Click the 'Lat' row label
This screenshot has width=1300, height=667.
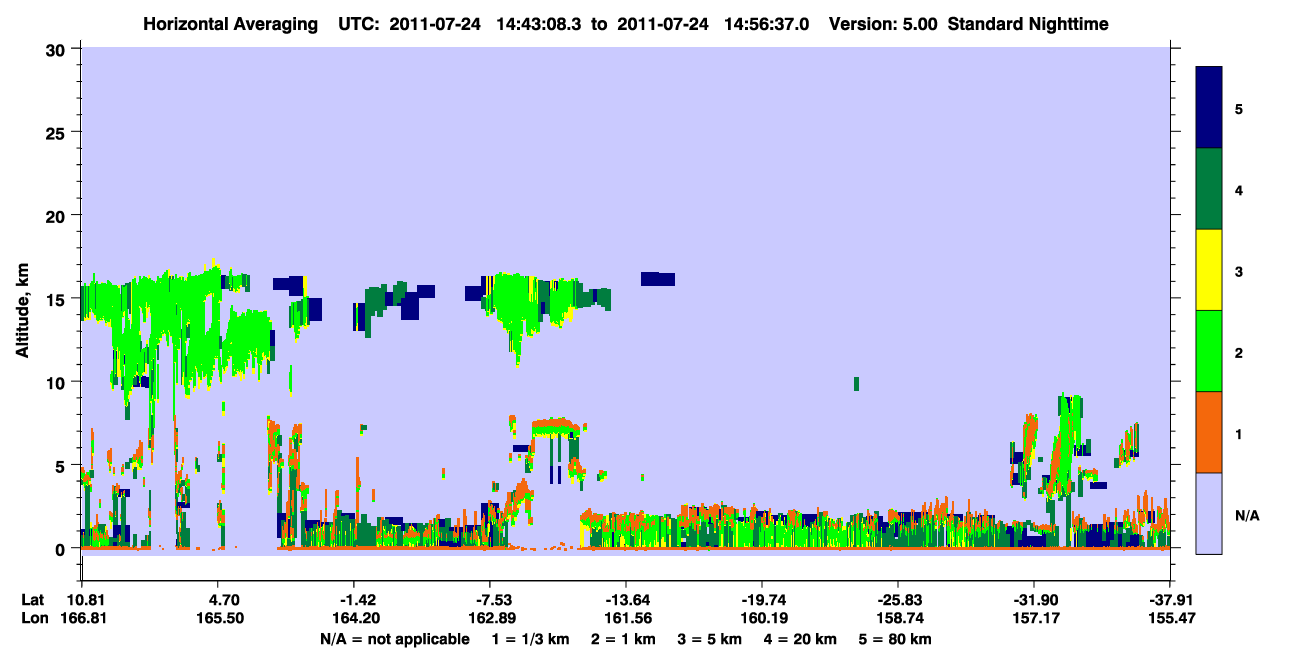click(32, 600)
